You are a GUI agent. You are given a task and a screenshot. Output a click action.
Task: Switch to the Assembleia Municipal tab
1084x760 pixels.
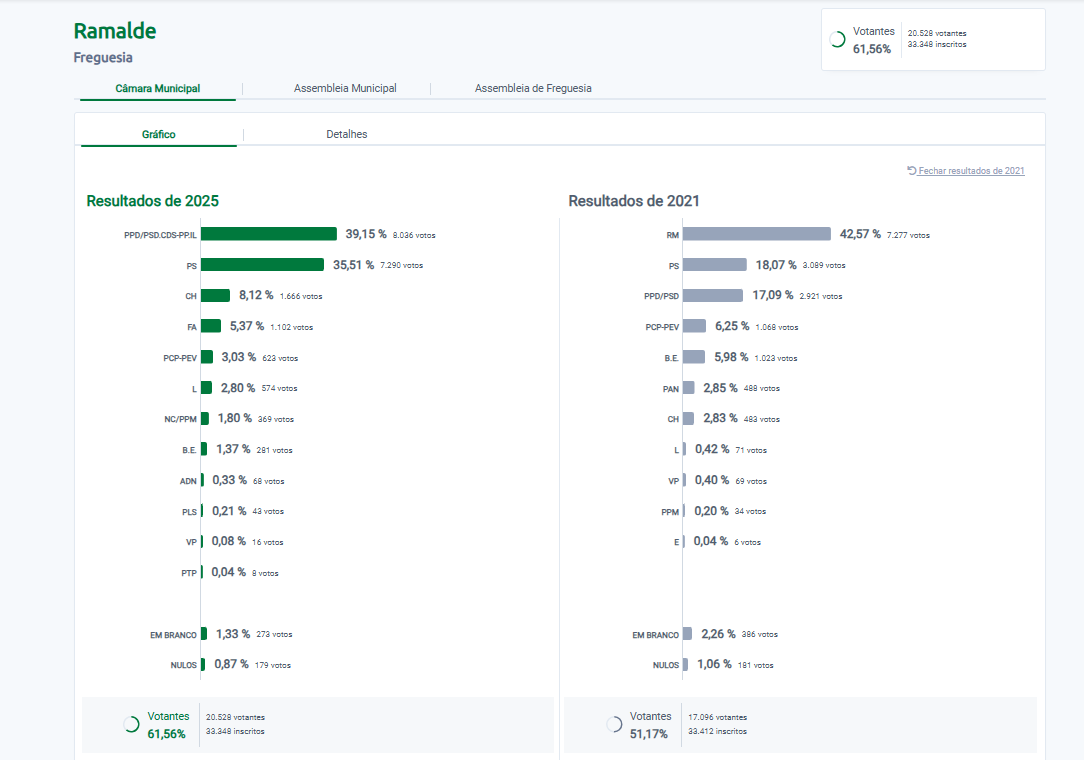345,89
